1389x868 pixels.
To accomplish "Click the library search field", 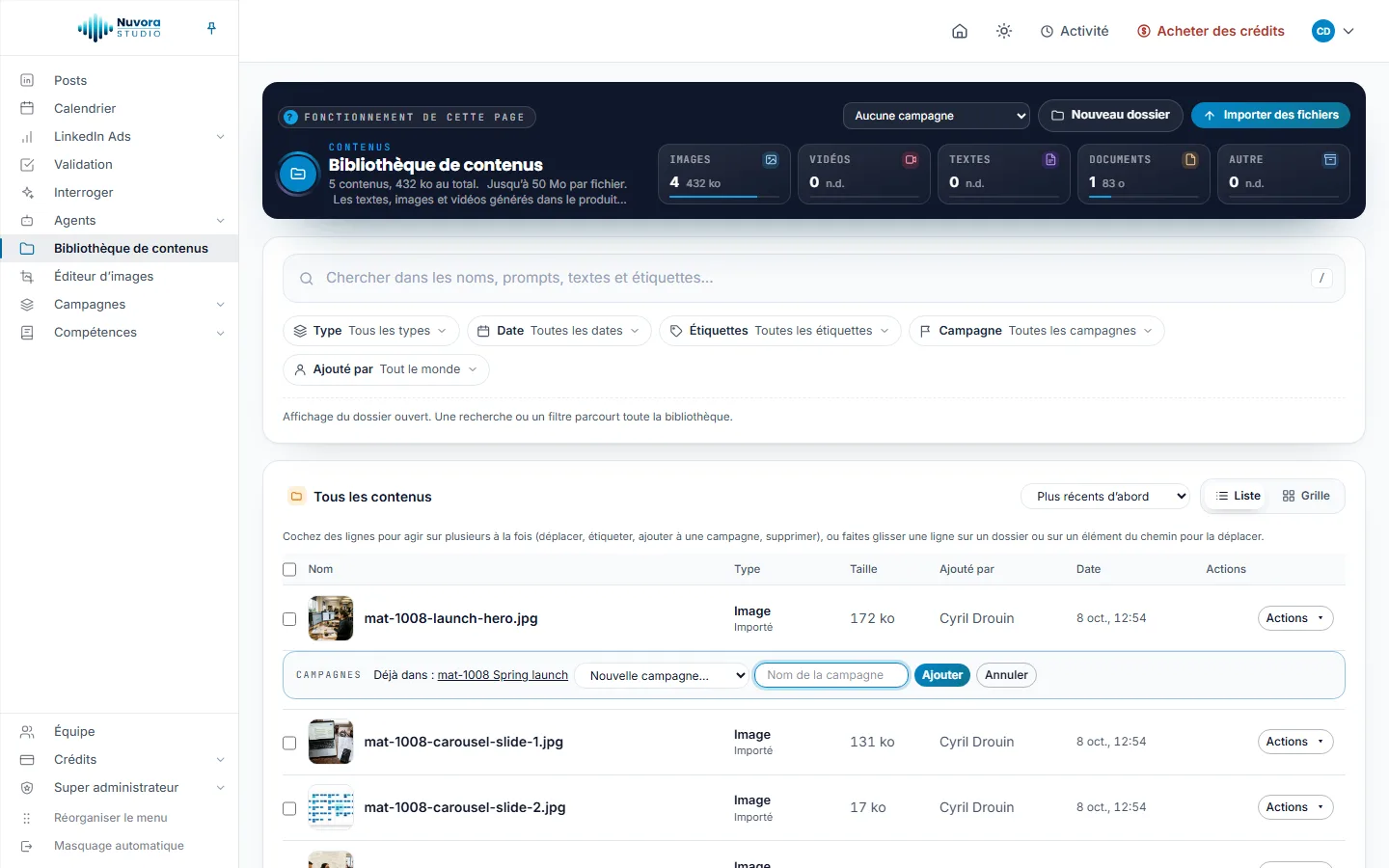I will coord(814,278).
